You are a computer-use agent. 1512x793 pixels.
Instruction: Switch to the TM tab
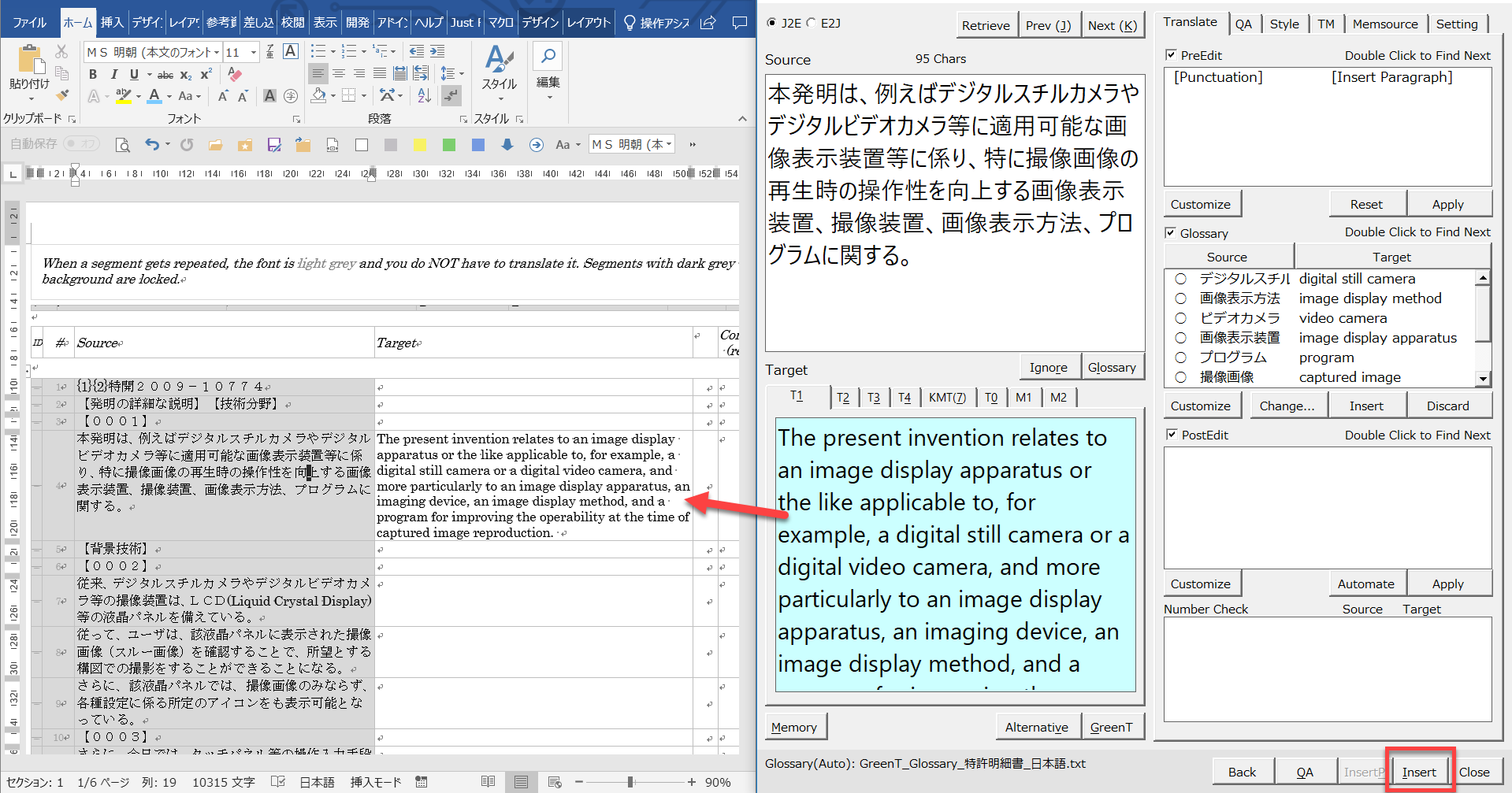(1326, 24)
